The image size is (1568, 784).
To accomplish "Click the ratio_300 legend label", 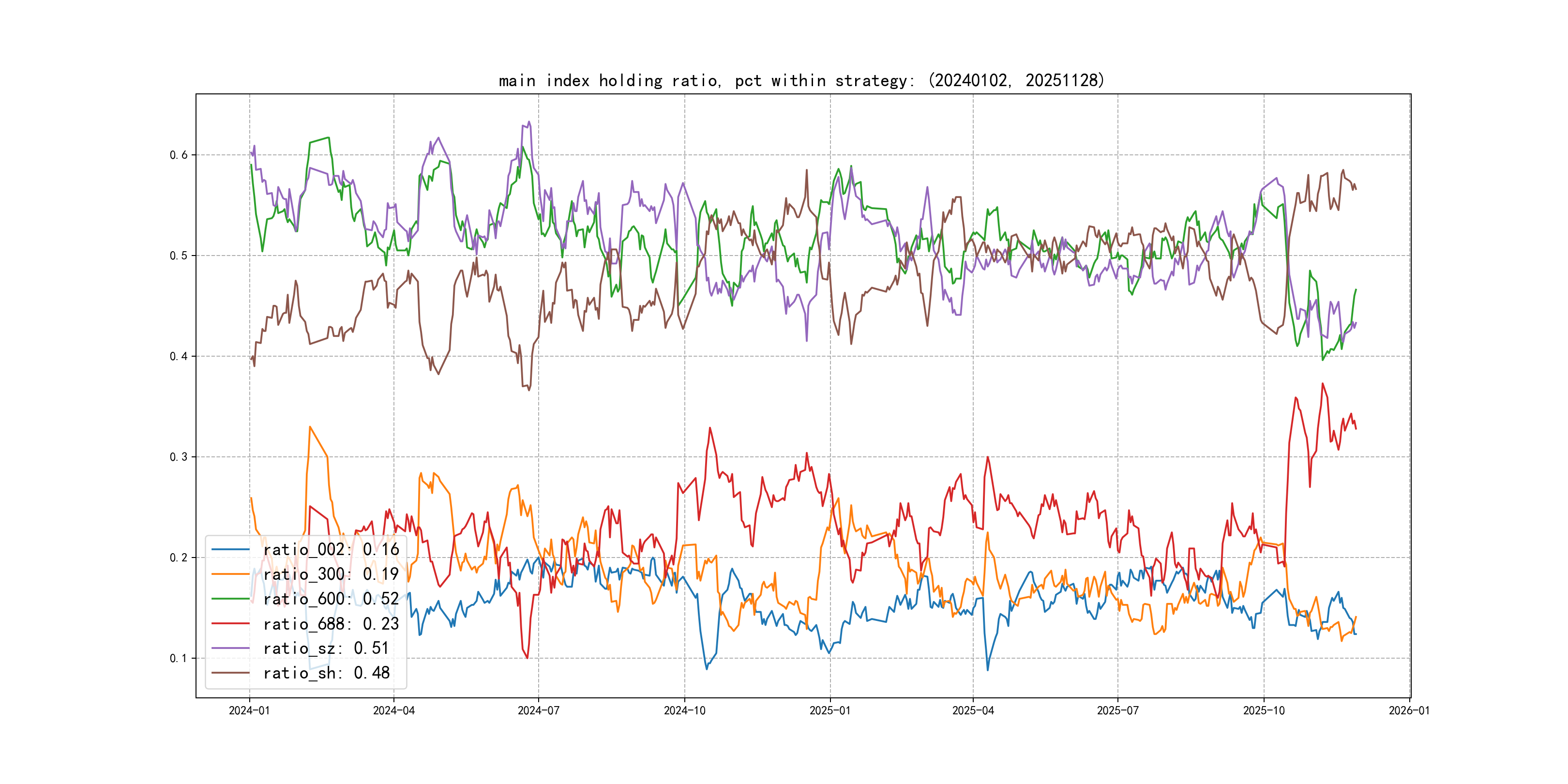I will [x=331, y=574].
